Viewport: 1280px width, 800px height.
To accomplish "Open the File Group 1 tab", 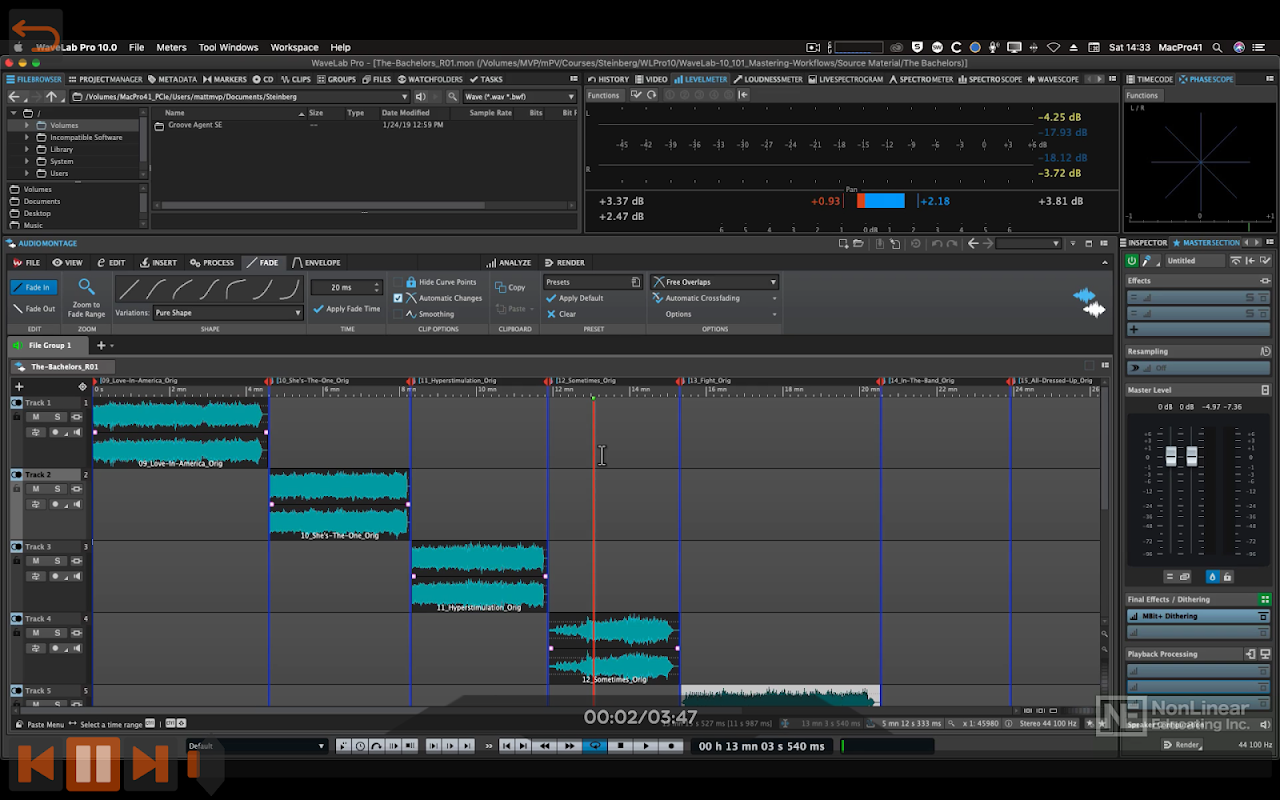I will 49,345.
